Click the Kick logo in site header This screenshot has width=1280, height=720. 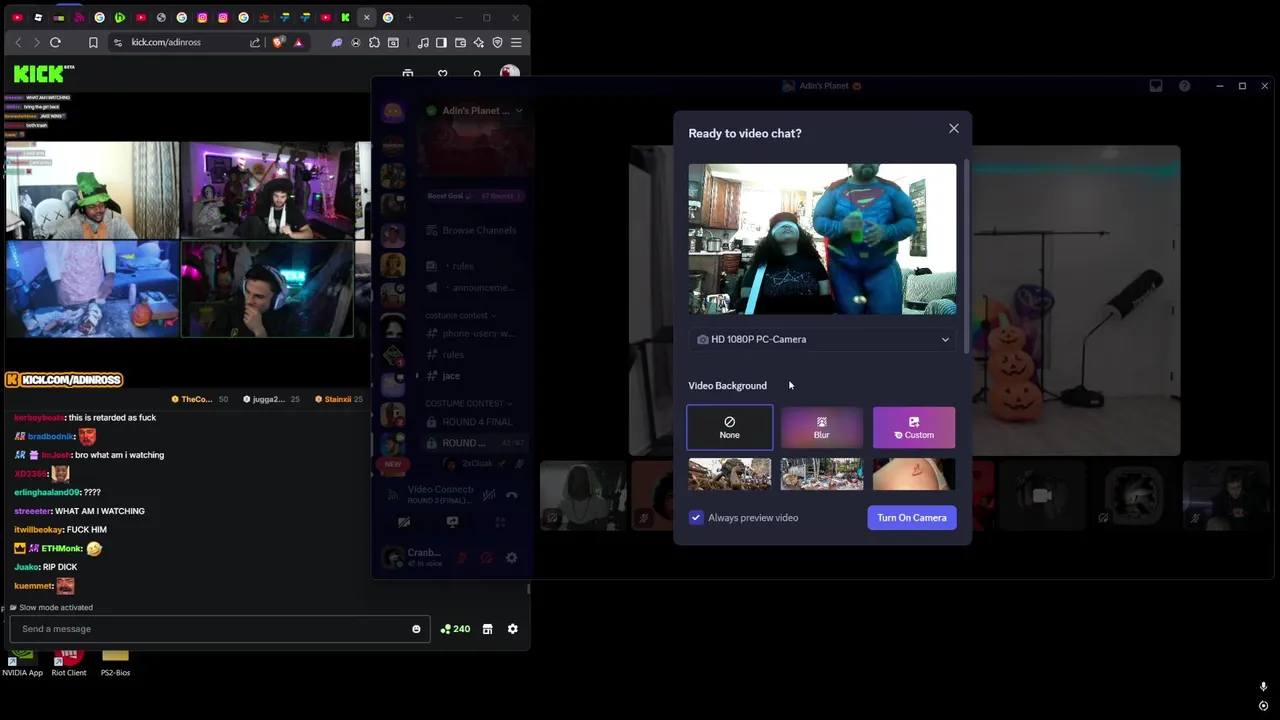click(x=43, y=73)
